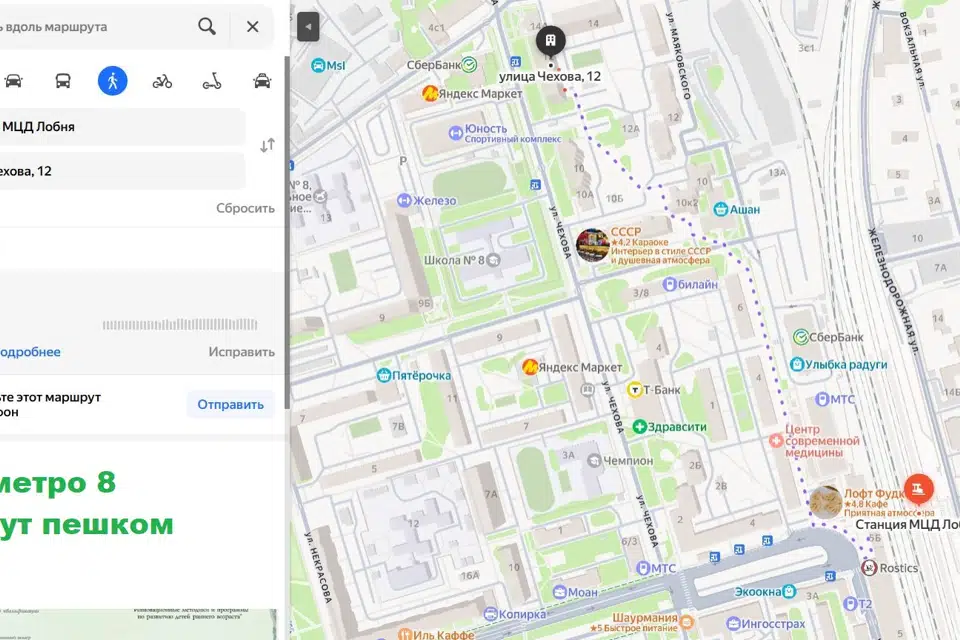Click the Отправить button
The width and height of the screenshot is (960, 640).
tap(230, 404)
